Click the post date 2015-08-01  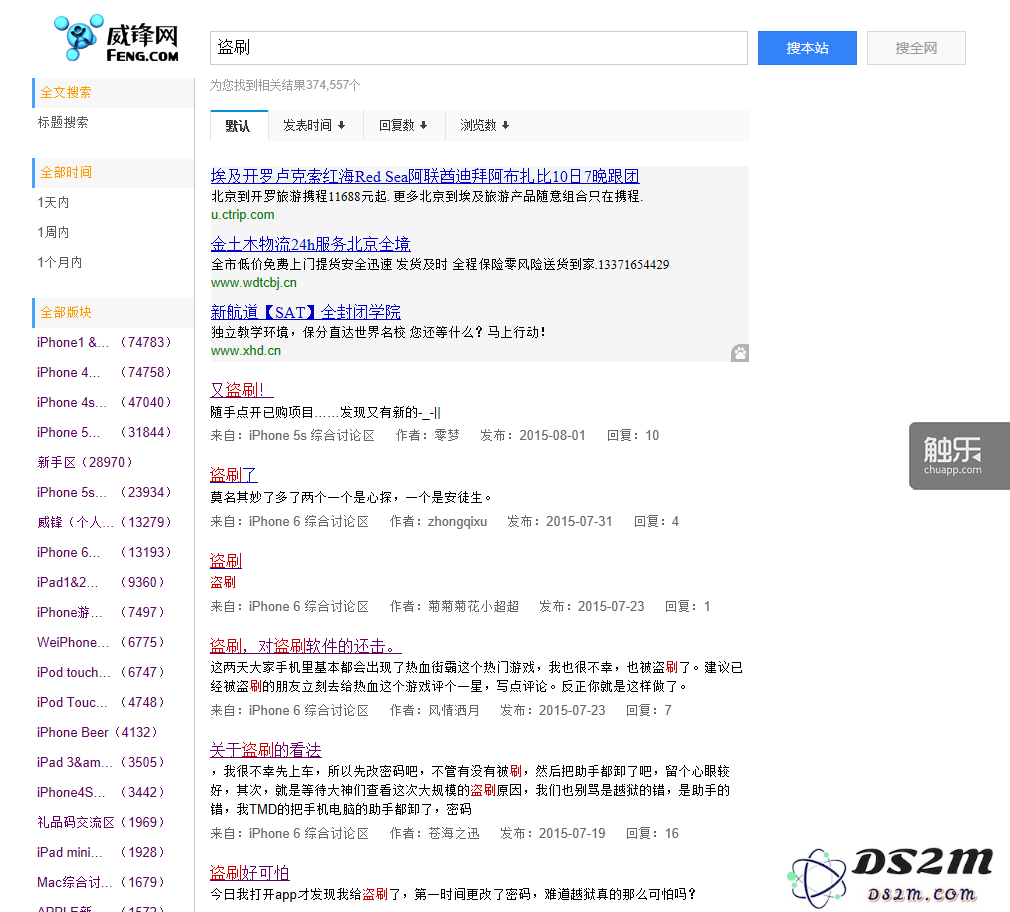pyautogui.click(x=552, y=436)
